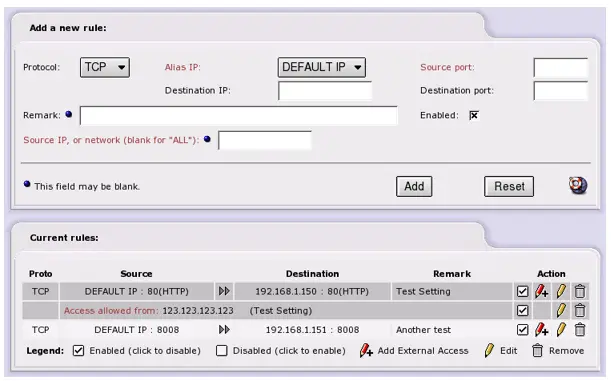This screenshot has width=611, height=381.
Task: Click the unchecked Disabled legend checkbox
Action: click(x=222, y=351)
